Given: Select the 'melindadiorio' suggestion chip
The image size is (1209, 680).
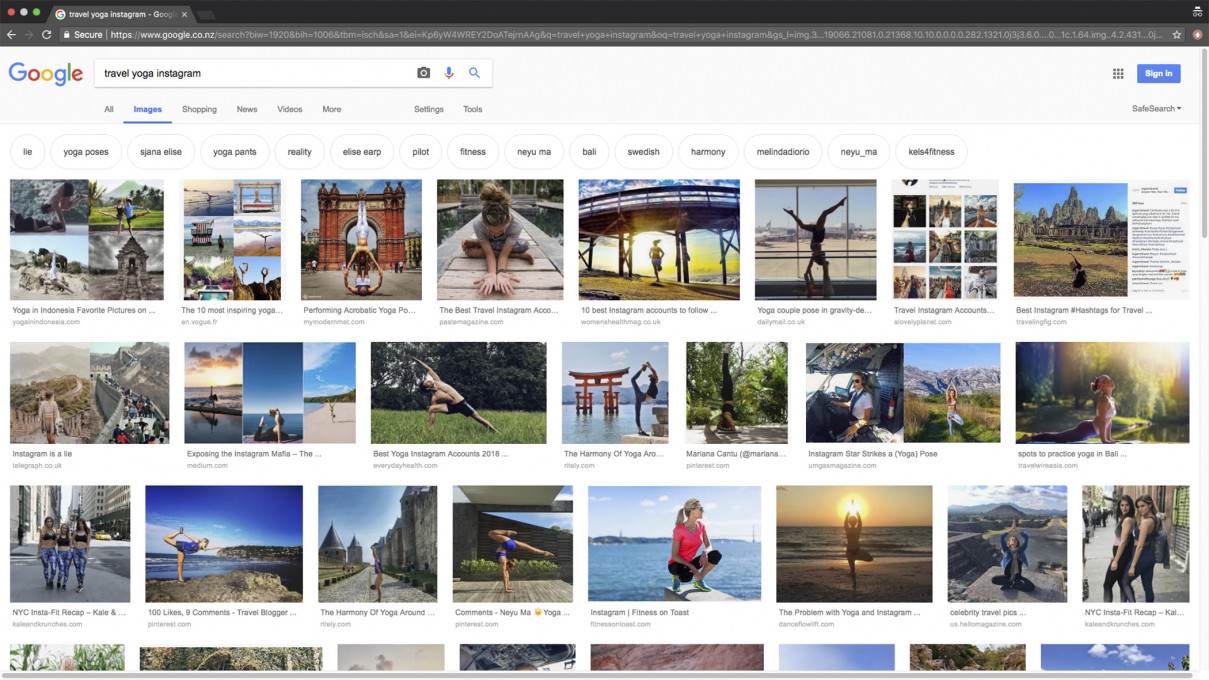Looking at the screenshot, I should click(783, 152).
